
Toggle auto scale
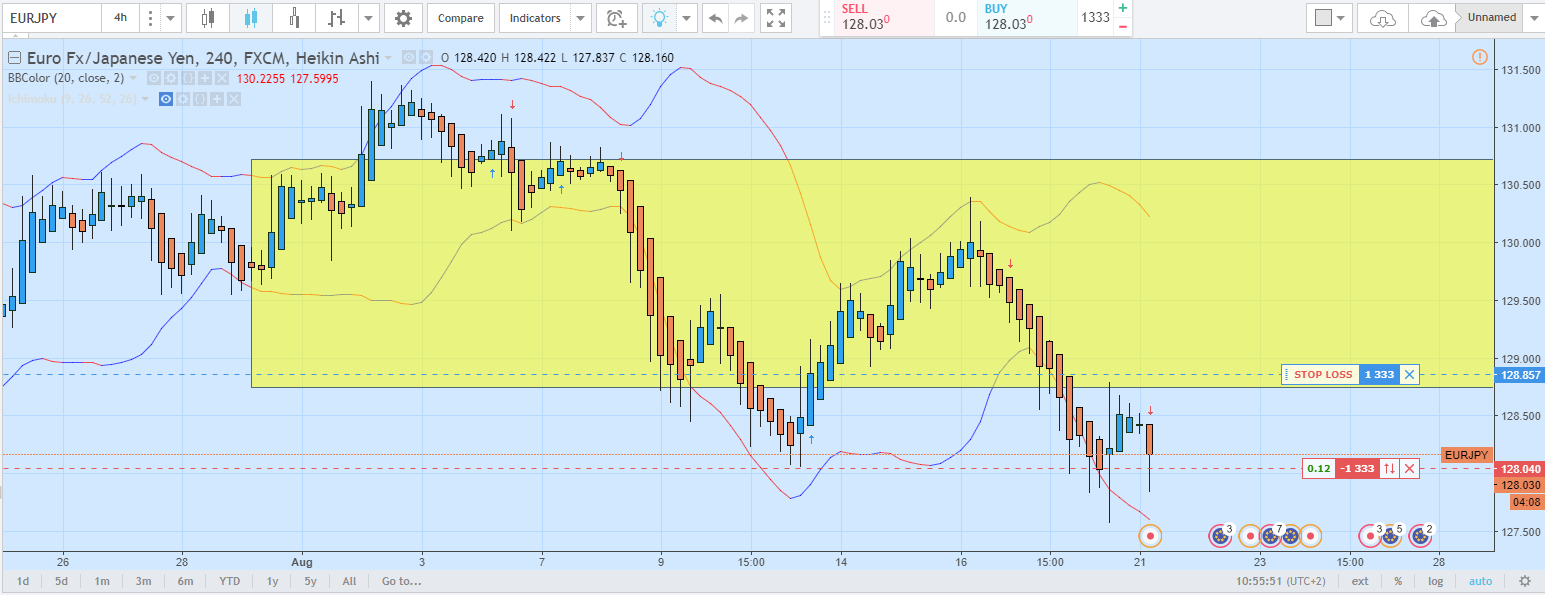coord(1480,581)
